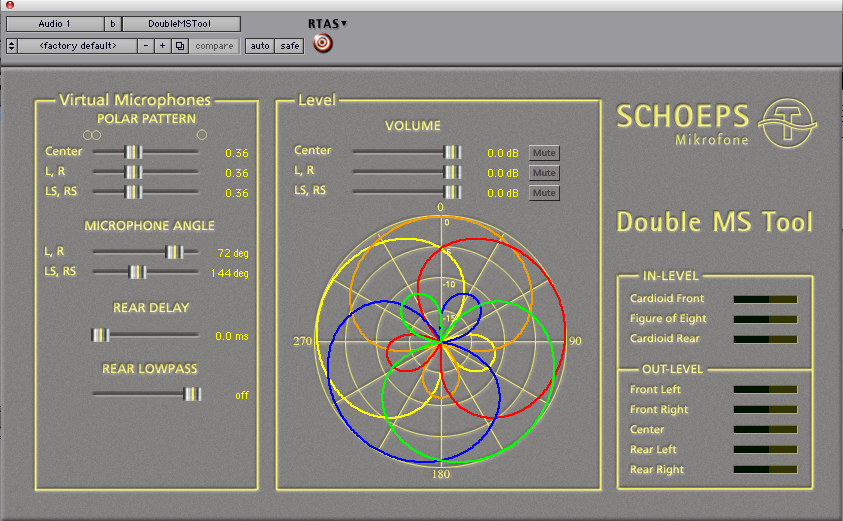Screen dimensions: 843x521
Task: Click the Center polar pattern slider handle
Action: [x=133, y=152]
